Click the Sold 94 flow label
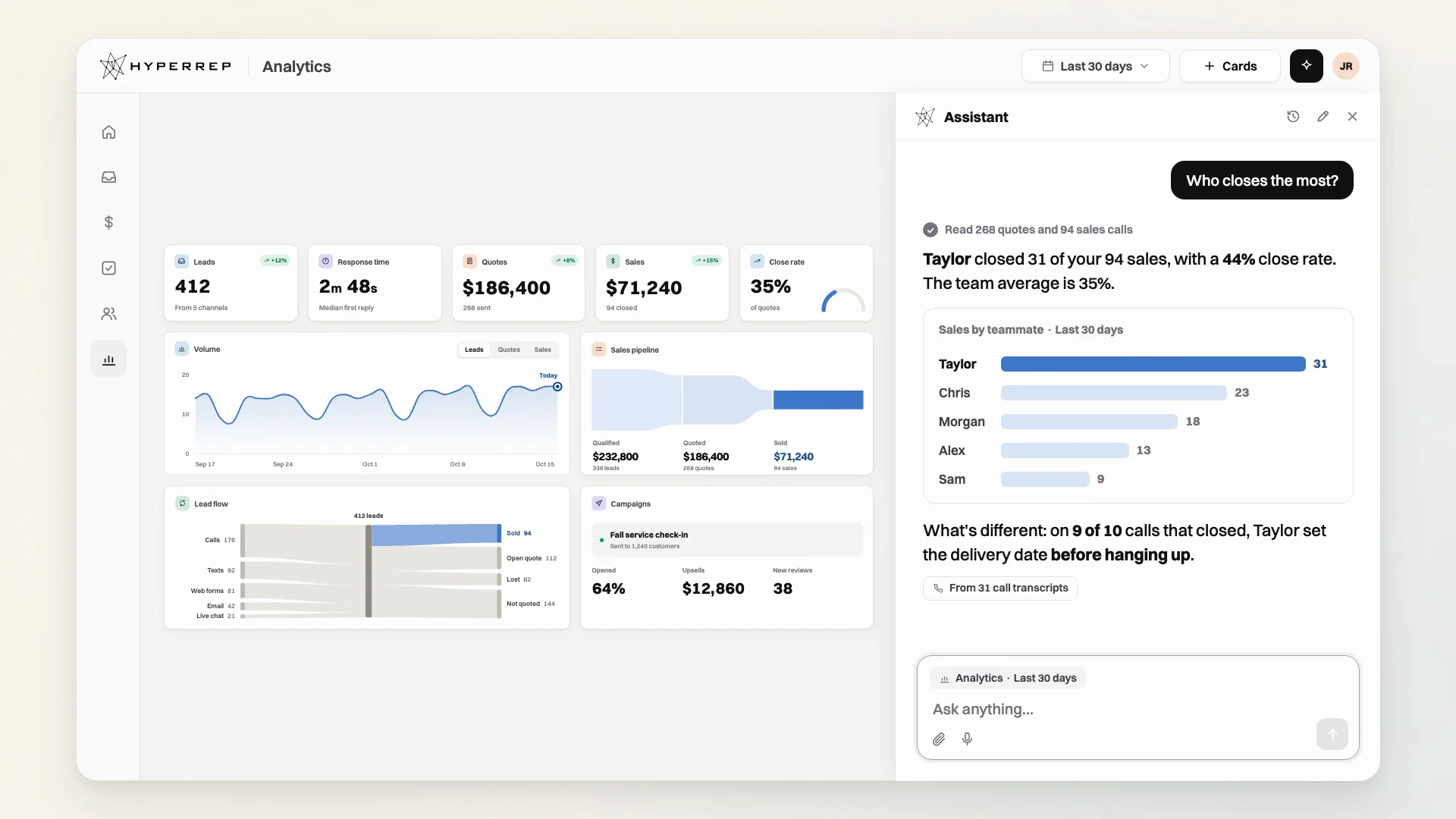Screen dimensions: 1456x819 [519, 533]
